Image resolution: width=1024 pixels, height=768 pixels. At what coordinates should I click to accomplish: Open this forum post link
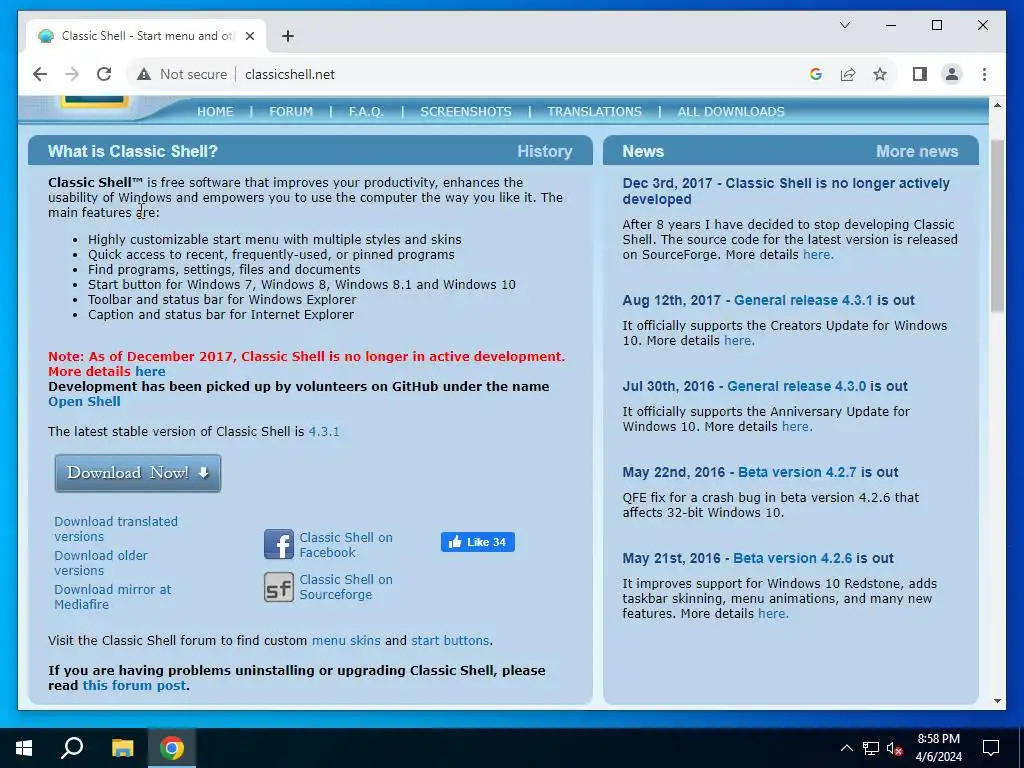134,686
